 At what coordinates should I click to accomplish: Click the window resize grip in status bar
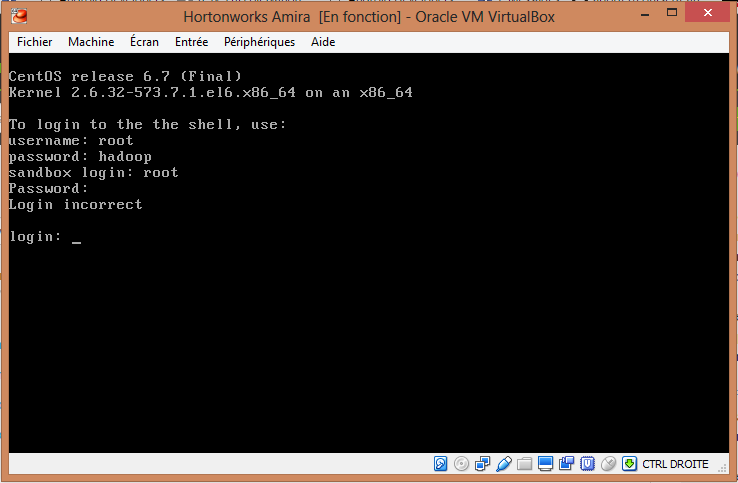[722, 467]
